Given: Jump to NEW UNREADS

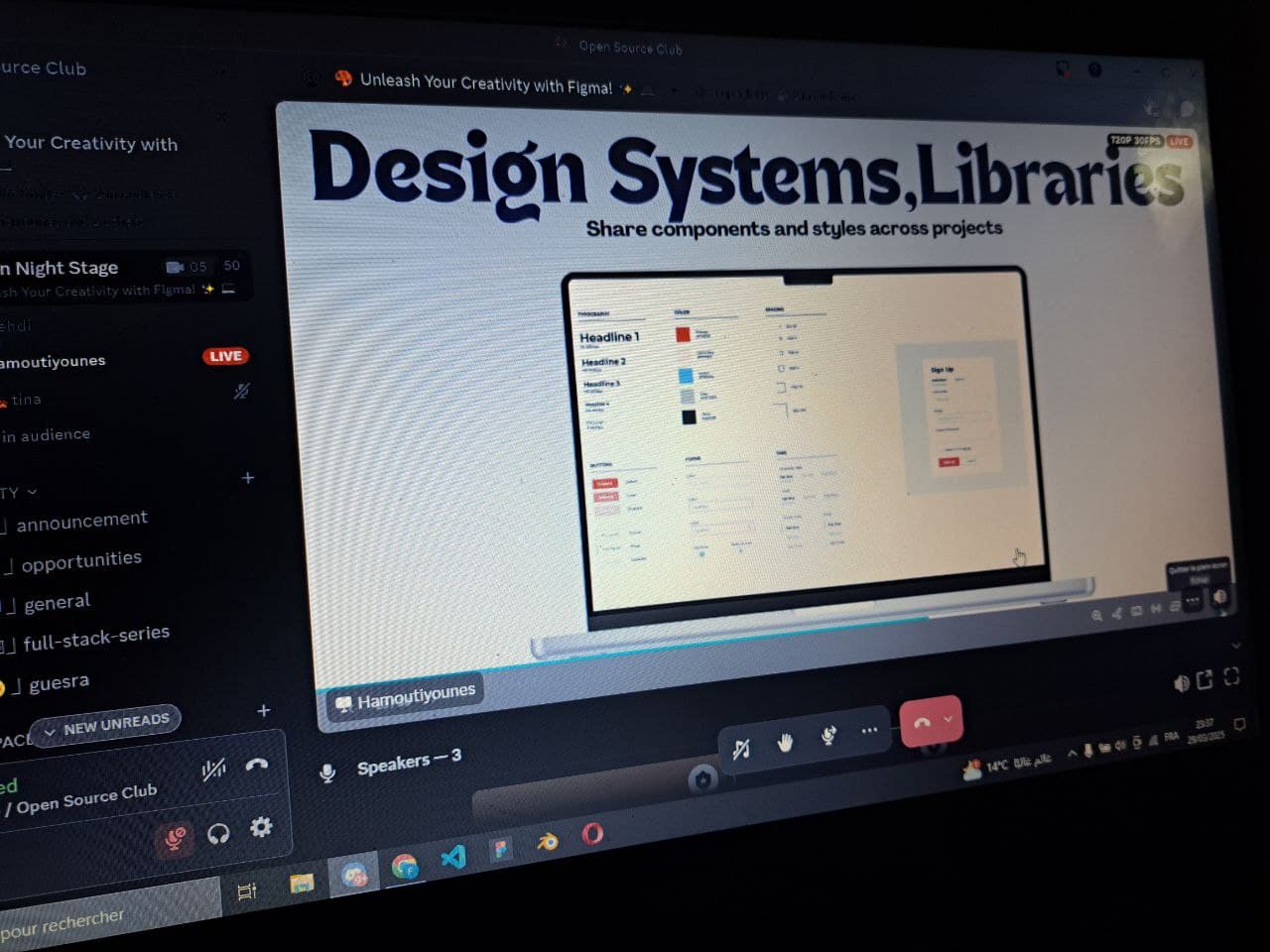Looking at the screenshot, I should (x=106, y=726).
